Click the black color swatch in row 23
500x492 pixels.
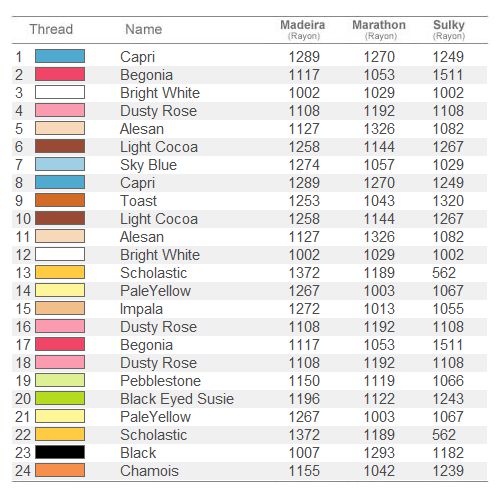pos(60,452)
